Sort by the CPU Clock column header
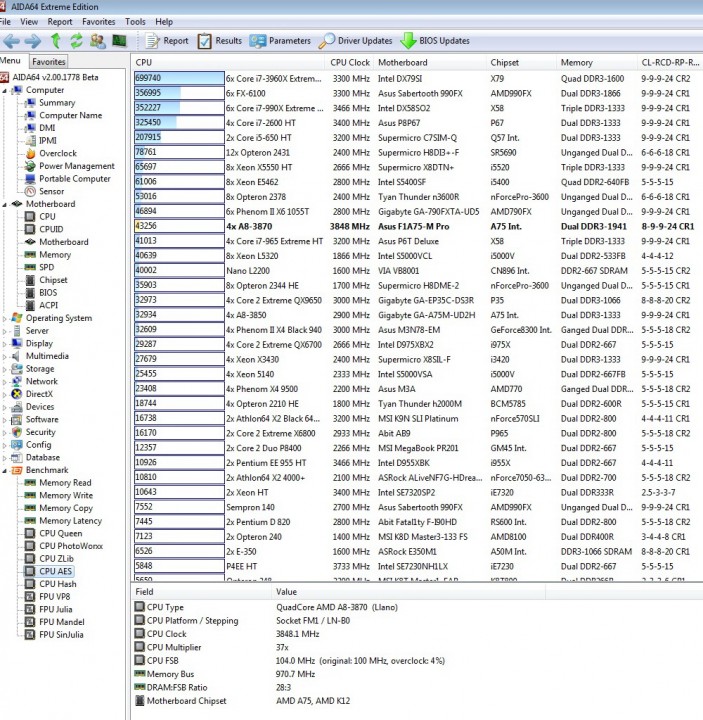This screenshot has height=720, width=703. (x=349, y=62)
